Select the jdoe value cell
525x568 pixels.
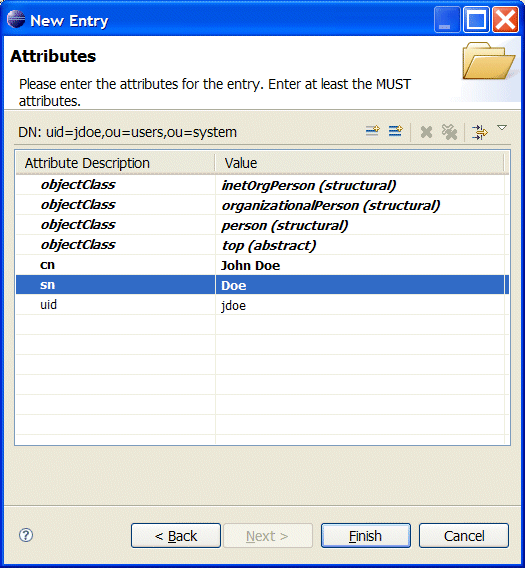point(359,305)
